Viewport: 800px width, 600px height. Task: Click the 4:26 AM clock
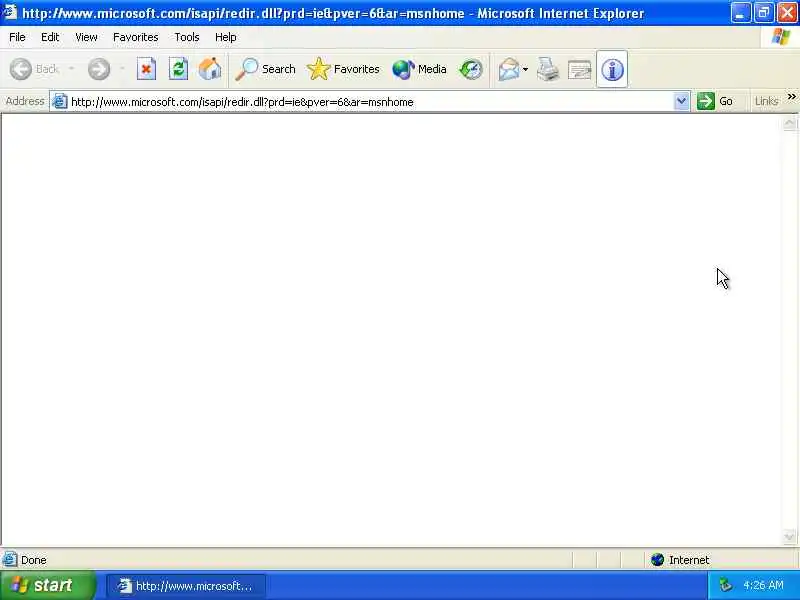[763, 585]
